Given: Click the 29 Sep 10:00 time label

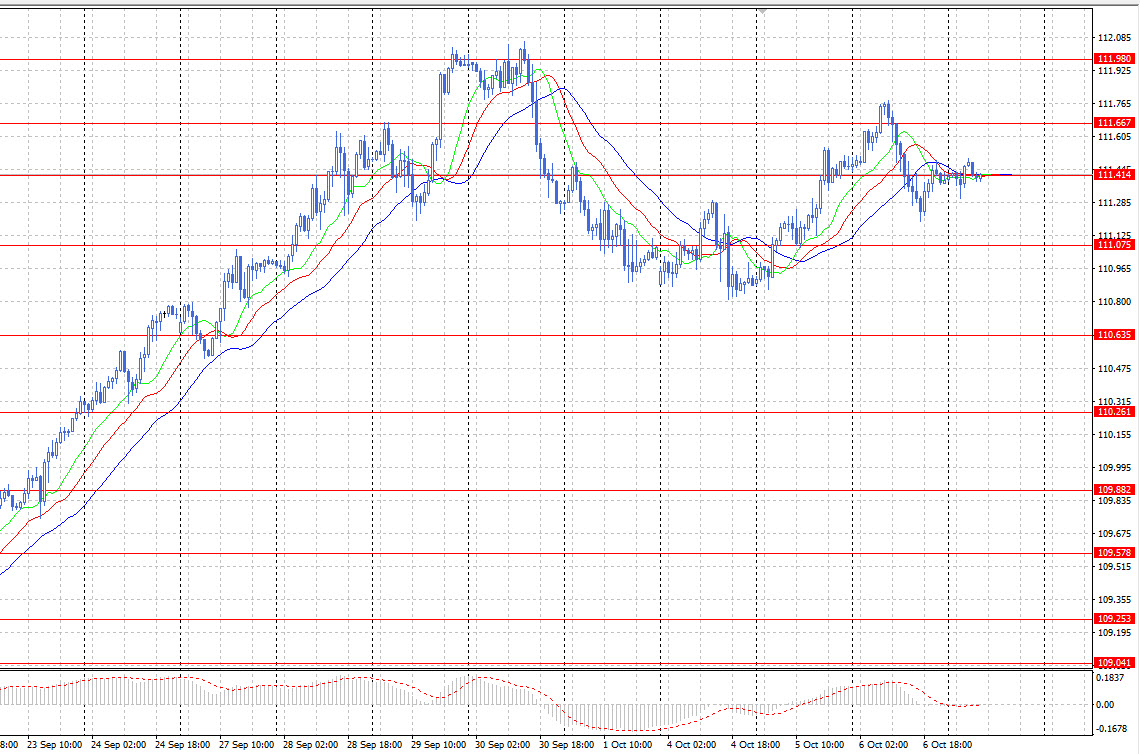Looking at the screenshot, I should pyautogui.click(x=438, y=745).
